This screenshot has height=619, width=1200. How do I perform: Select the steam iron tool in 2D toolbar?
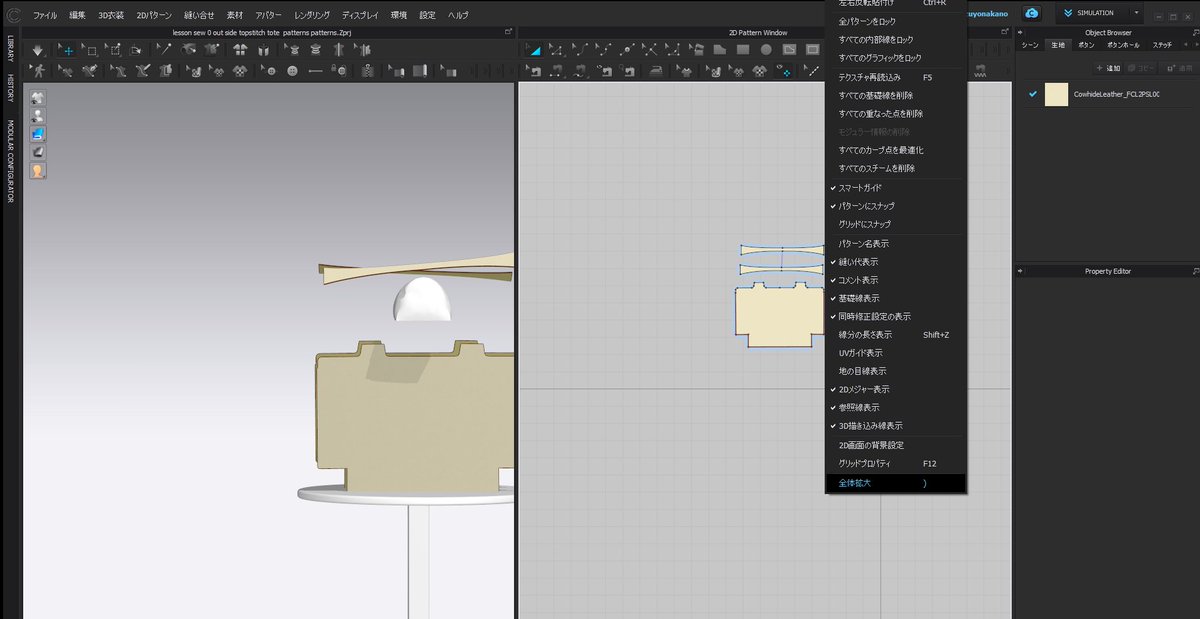tap(656, 71)
